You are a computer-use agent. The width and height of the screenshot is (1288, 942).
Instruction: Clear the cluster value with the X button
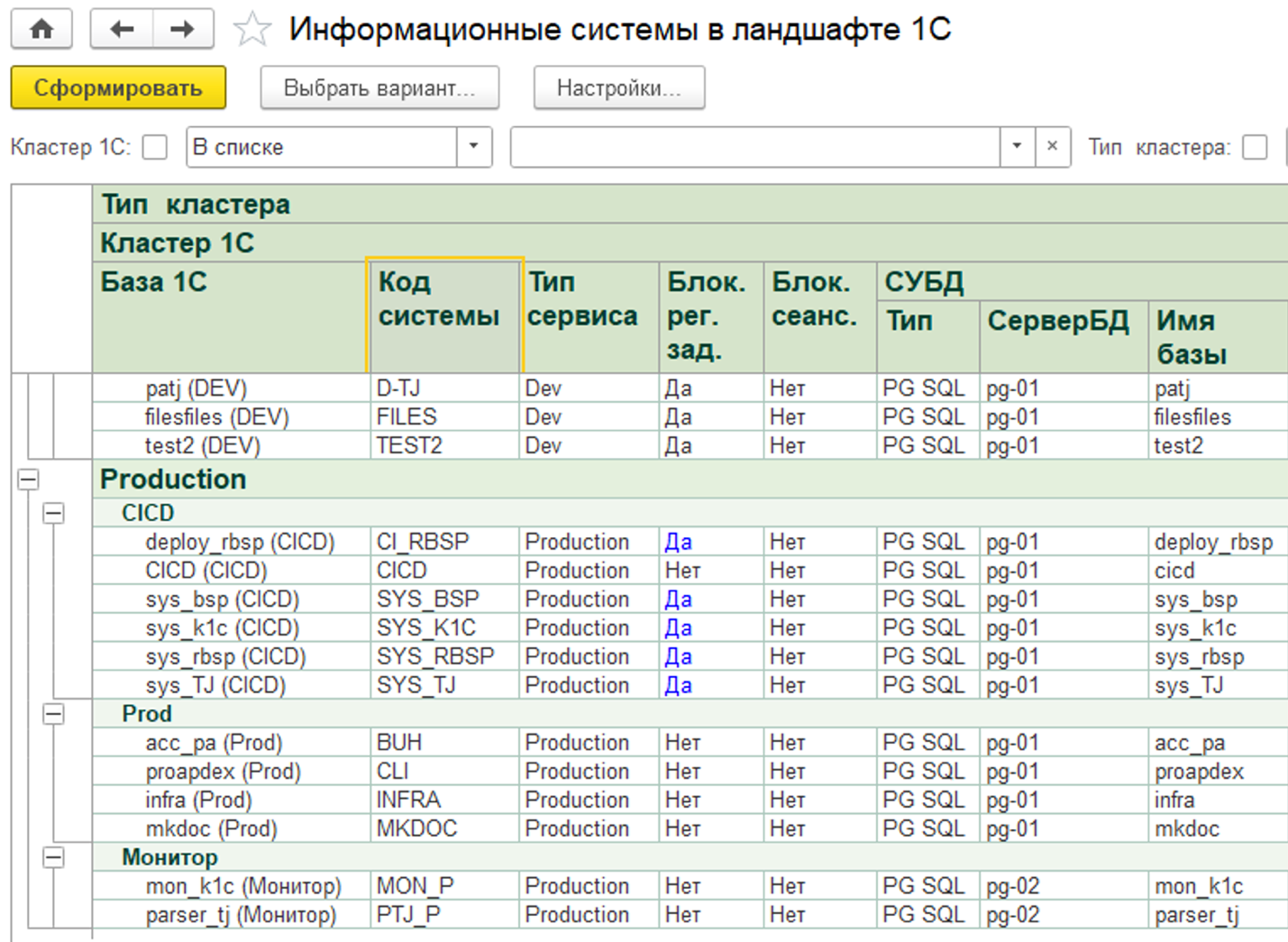1051,146
